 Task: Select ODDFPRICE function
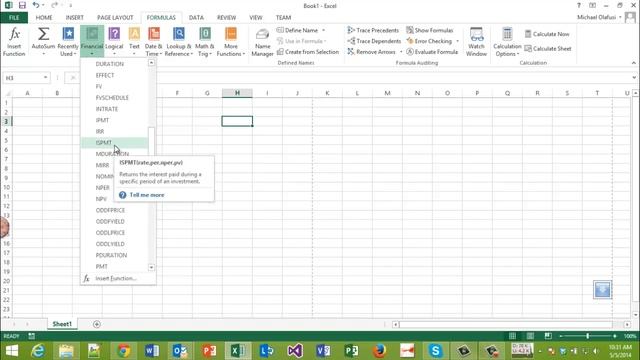[x=114, y=210]
